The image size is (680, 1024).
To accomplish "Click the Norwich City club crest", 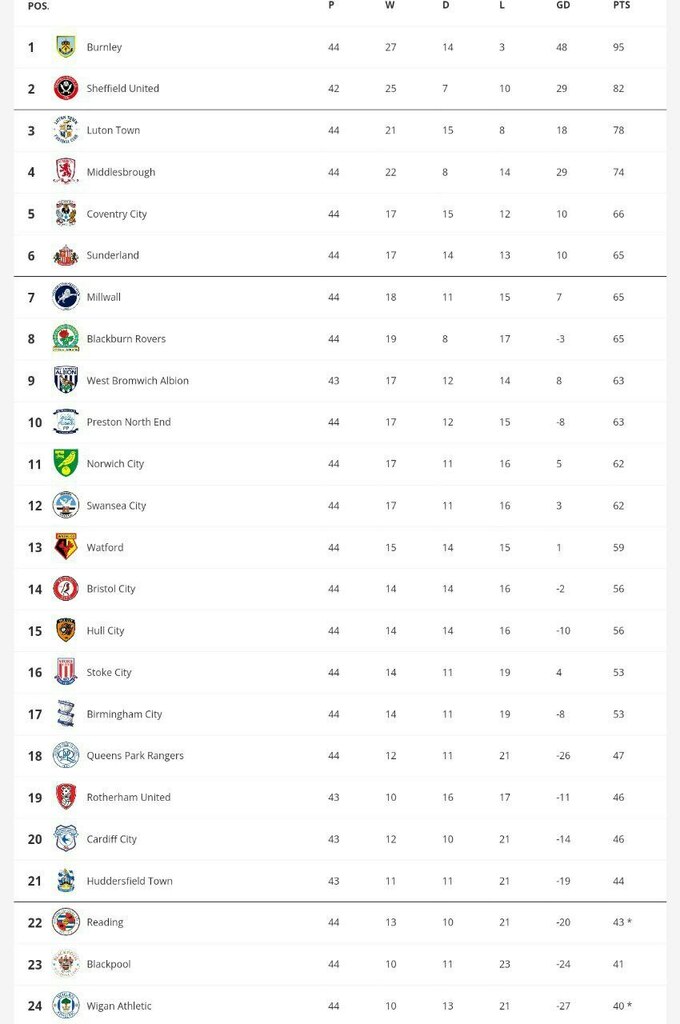I will [66, 464].
